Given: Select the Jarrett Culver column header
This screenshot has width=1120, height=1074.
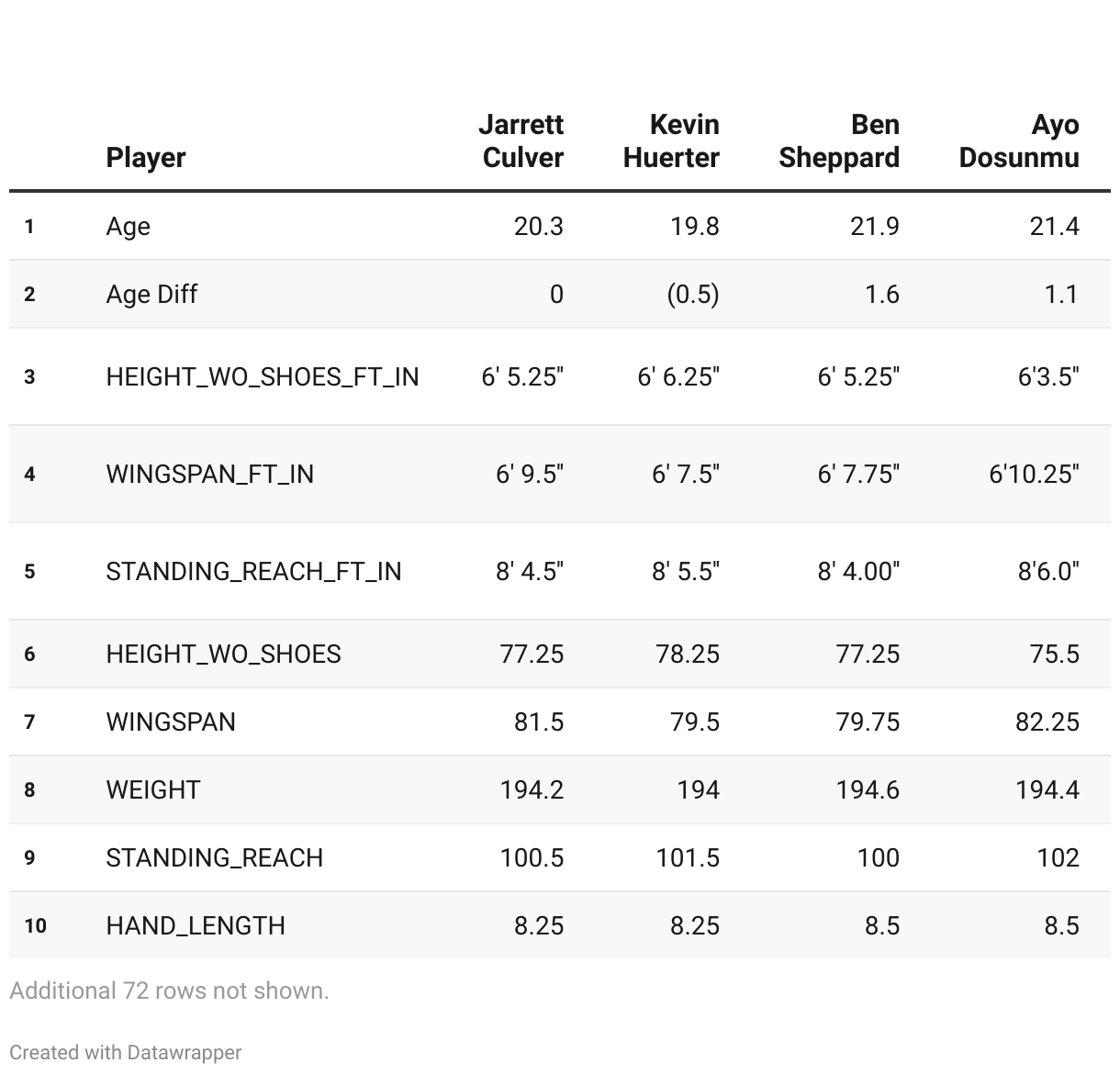Looking at the screenshot, I should click(x=522, y=140).
